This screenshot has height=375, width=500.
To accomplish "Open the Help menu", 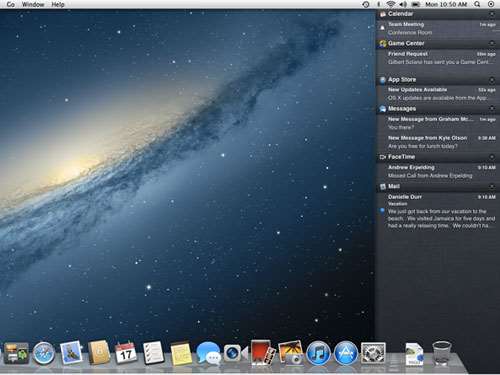I will pos(58,4).
